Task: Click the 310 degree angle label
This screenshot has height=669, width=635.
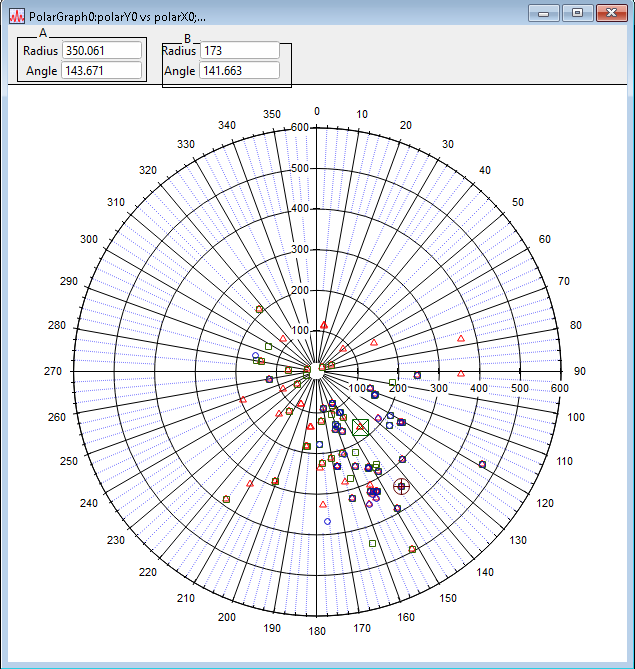Action: (116, 202)
